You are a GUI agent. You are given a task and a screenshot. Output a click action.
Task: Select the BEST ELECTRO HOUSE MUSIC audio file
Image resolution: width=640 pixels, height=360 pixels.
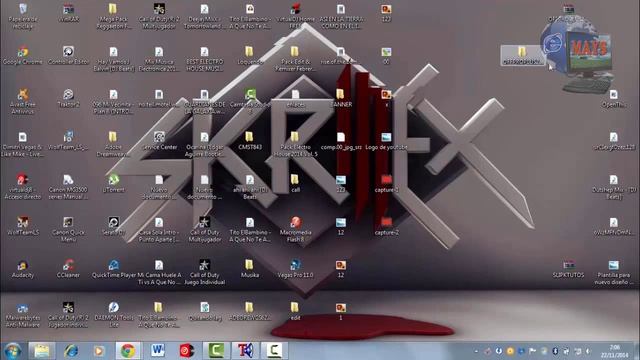pyautogui.click(x=204, y=59)
